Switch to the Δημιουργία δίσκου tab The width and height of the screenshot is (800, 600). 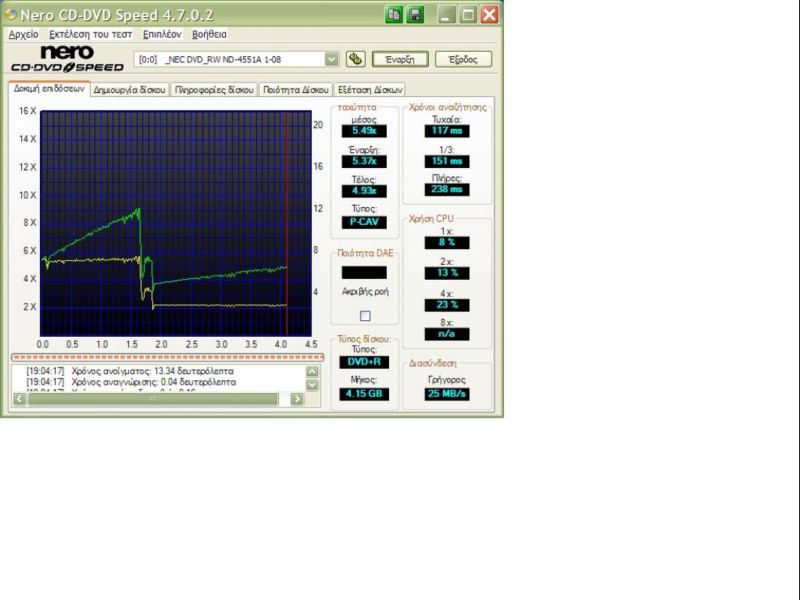tap(130, 90)
